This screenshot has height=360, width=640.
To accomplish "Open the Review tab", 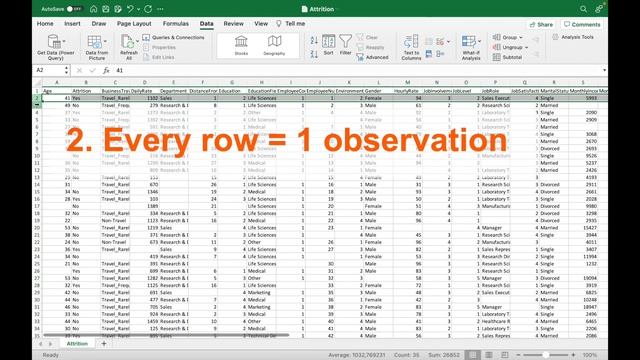I will (x=233, y=24).
